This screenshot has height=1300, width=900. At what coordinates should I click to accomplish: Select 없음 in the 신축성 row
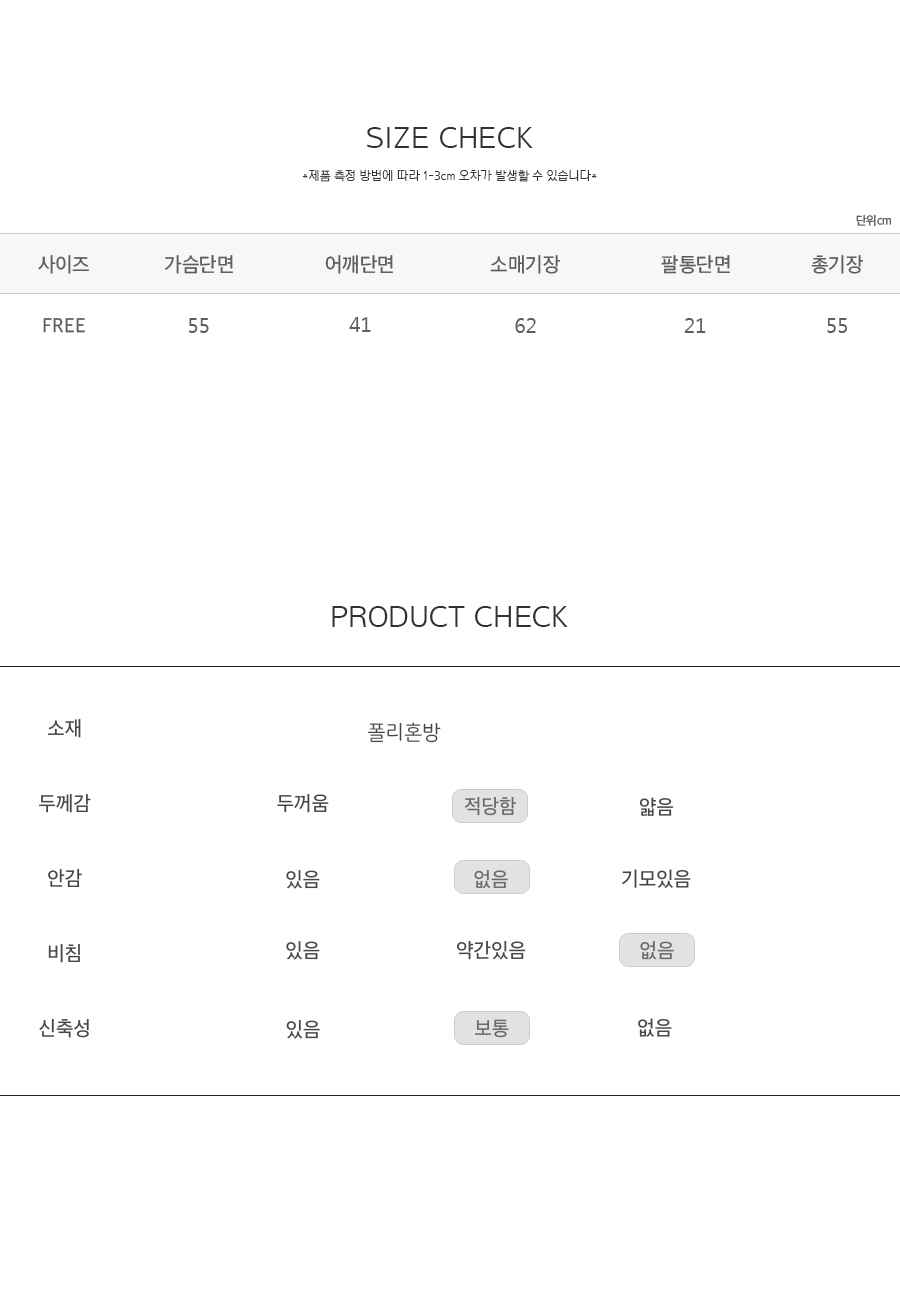click(655, 1028)
